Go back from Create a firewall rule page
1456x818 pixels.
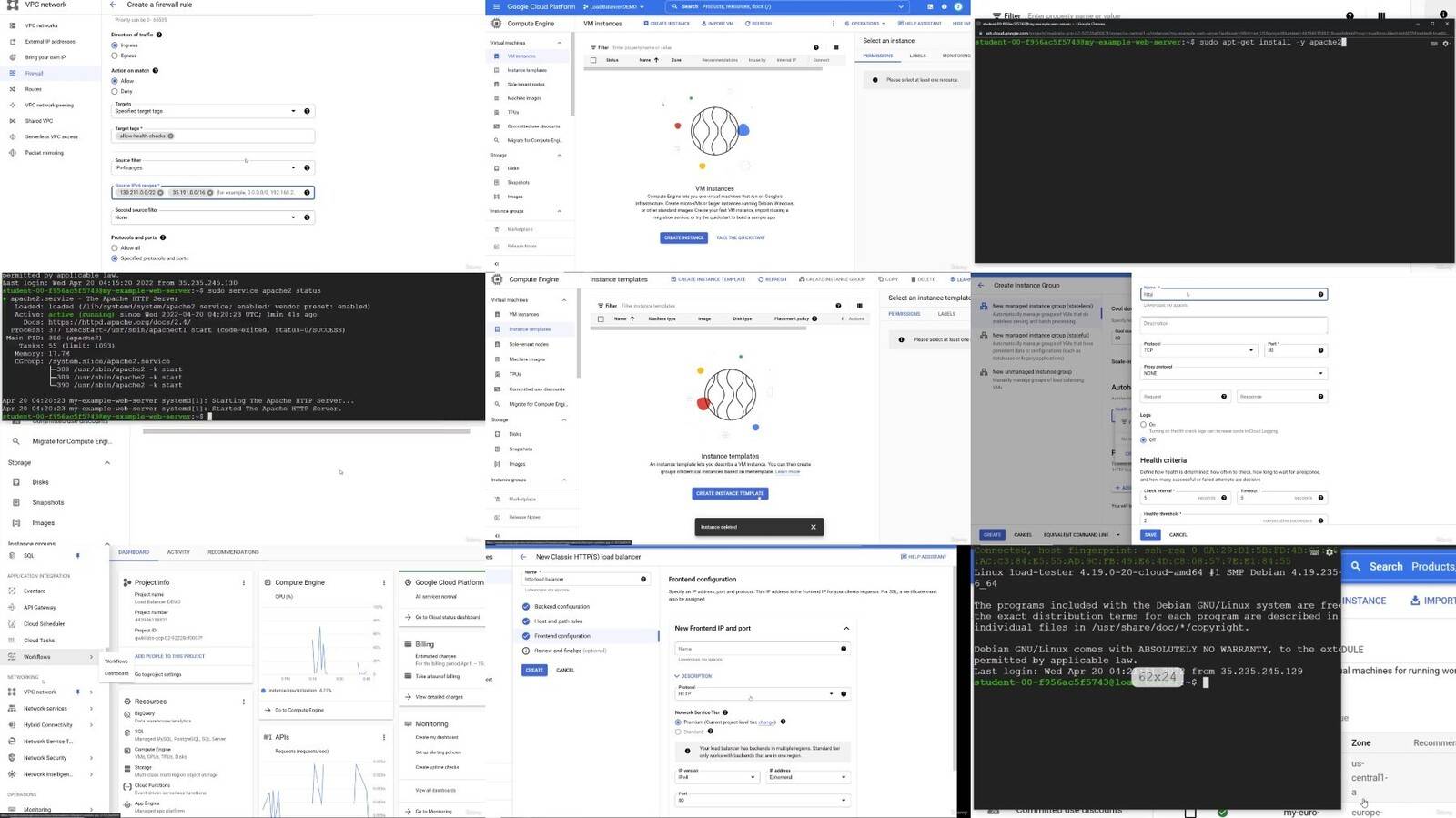(113, 5)
